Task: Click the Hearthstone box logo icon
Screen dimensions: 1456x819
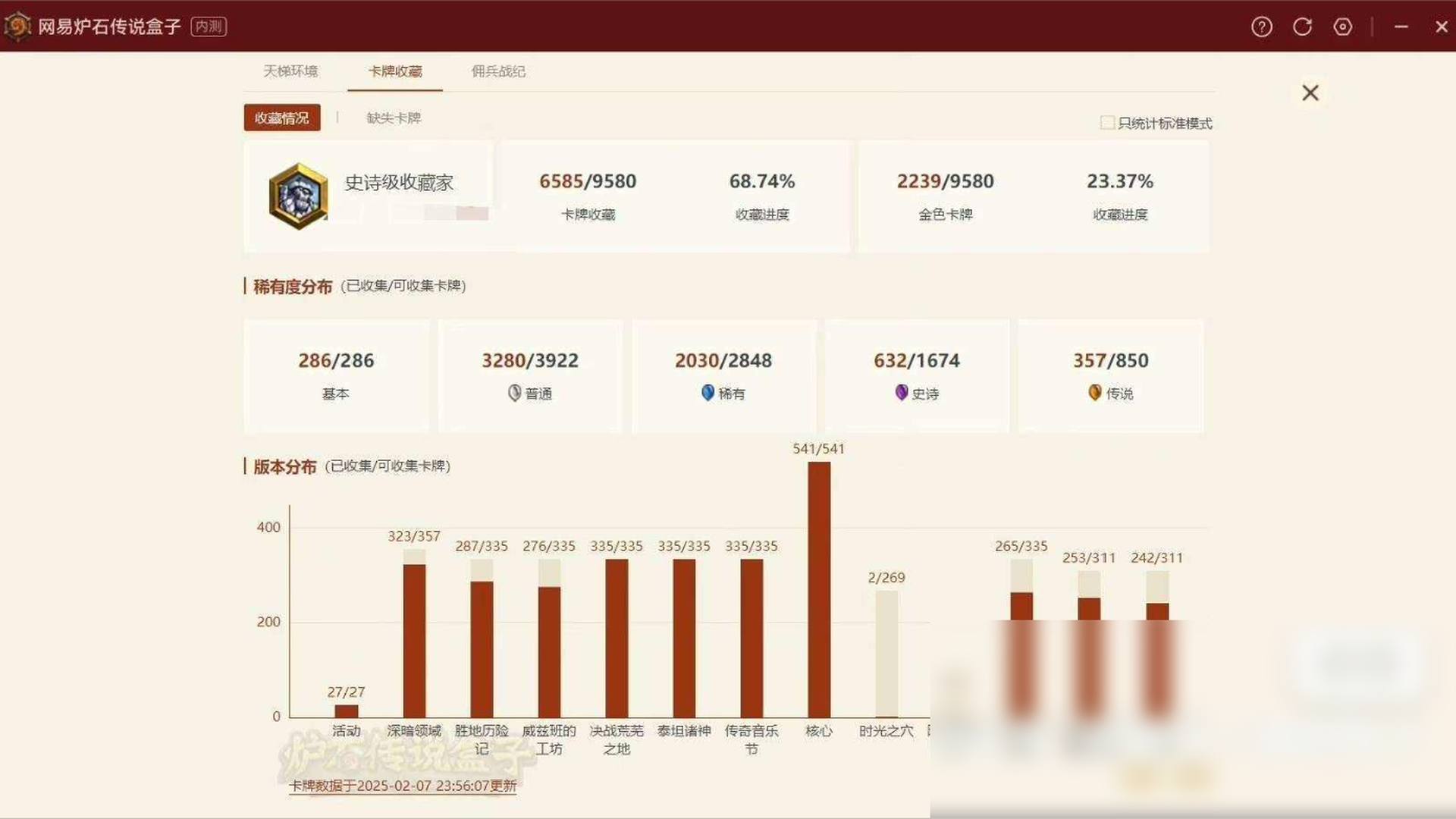Action: tap(17, 27)
